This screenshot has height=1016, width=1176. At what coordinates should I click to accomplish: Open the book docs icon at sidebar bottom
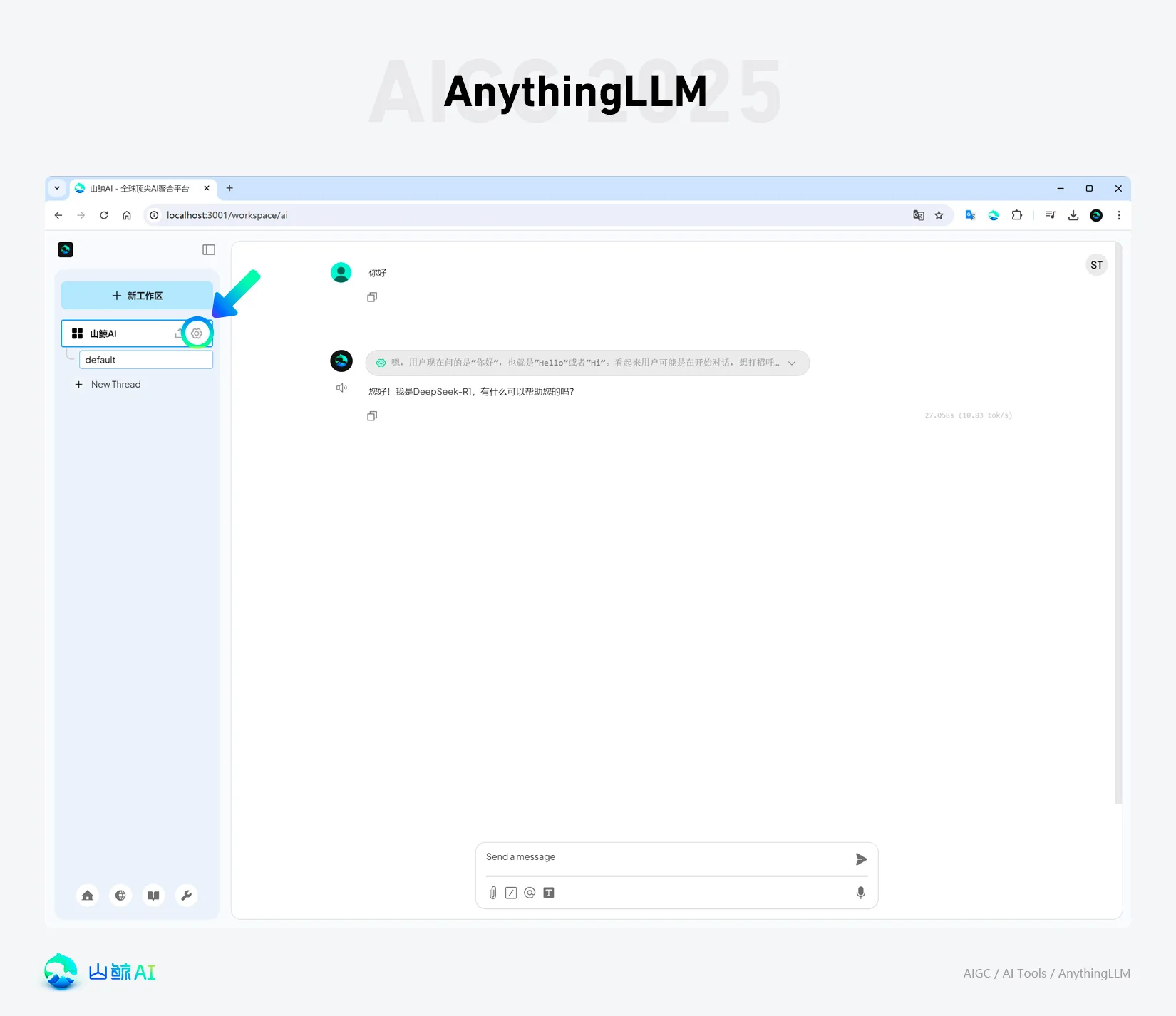tap(153, 896)
